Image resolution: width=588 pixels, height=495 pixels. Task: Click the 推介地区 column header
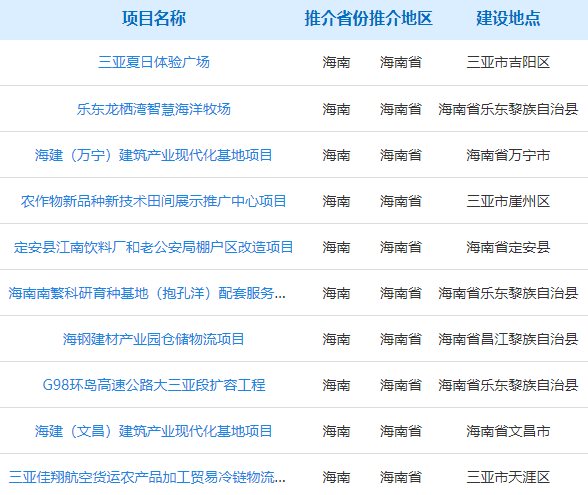tap(400, 18)
